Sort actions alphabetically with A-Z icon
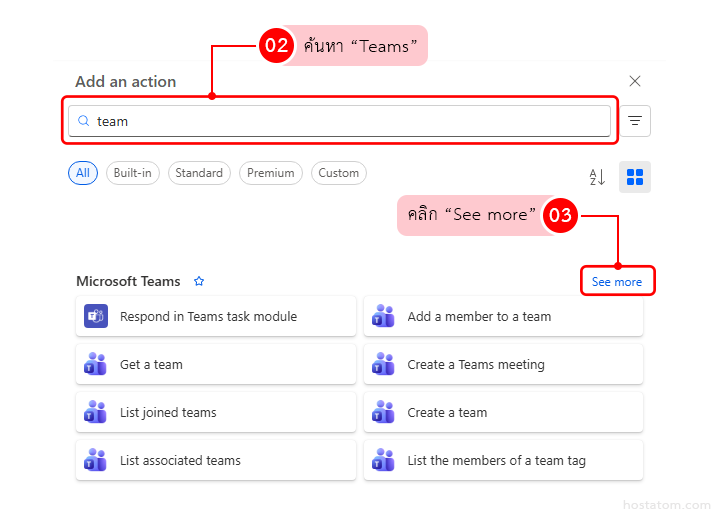This screenshot has height=516, width=720. 597,177
